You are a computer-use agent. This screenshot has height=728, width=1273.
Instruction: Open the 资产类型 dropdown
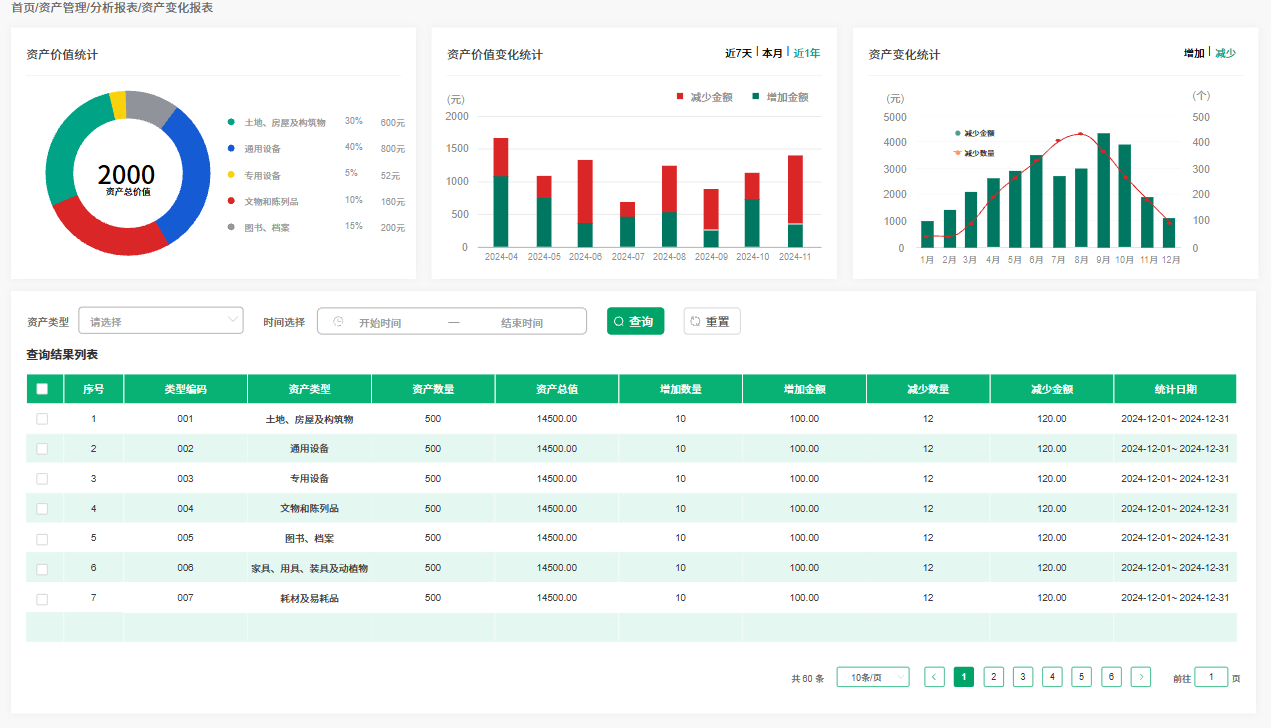point(161,321)
